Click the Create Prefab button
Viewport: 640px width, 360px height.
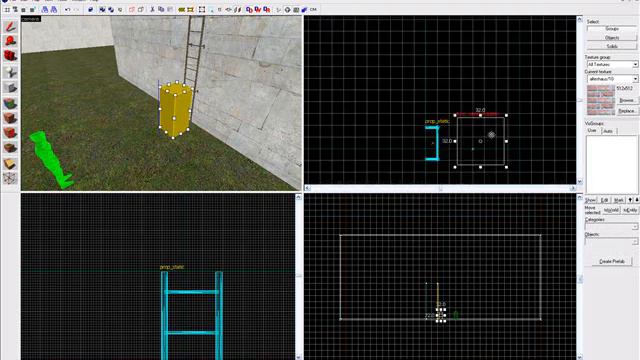pos(612,261)
